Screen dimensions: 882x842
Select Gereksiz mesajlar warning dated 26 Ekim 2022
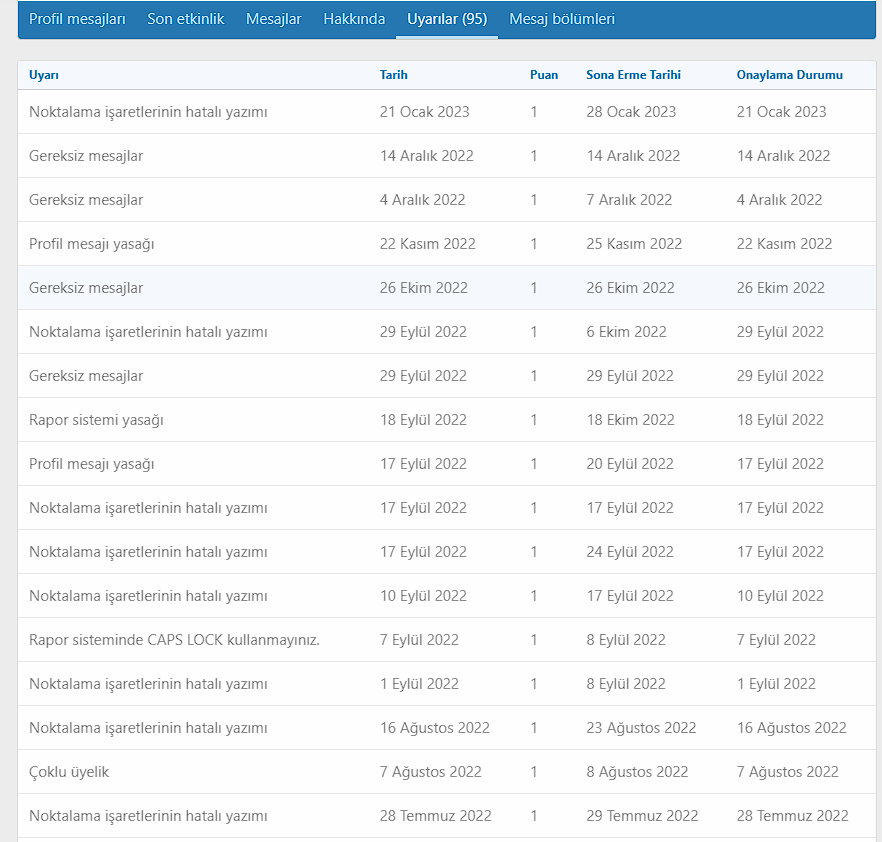[x=86, y=288]
